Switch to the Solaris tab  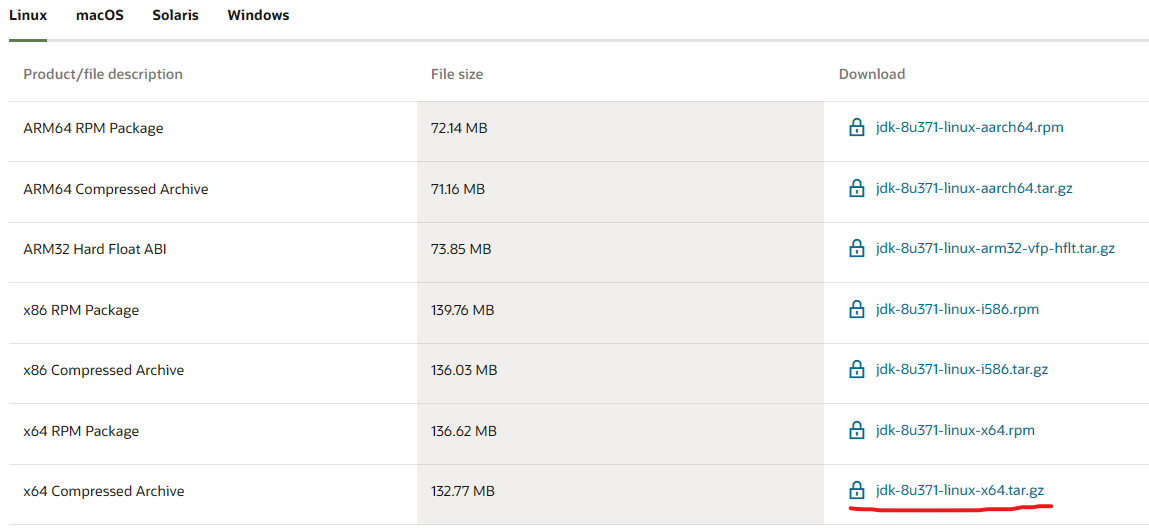[x=175, y=15]
